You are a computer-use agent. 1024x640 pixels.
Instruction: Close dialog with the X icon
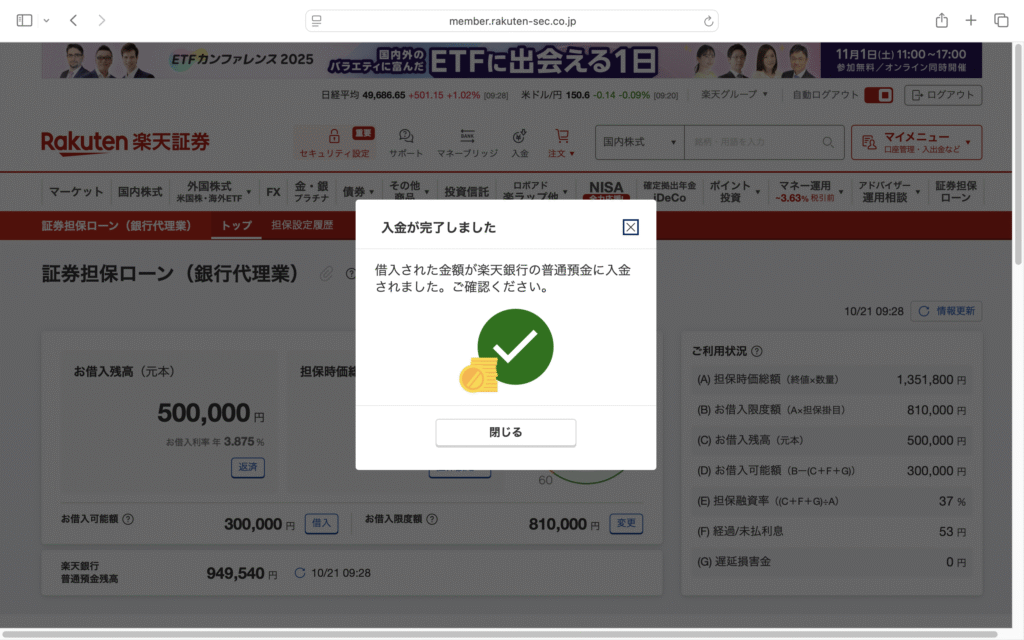(630, 227)
